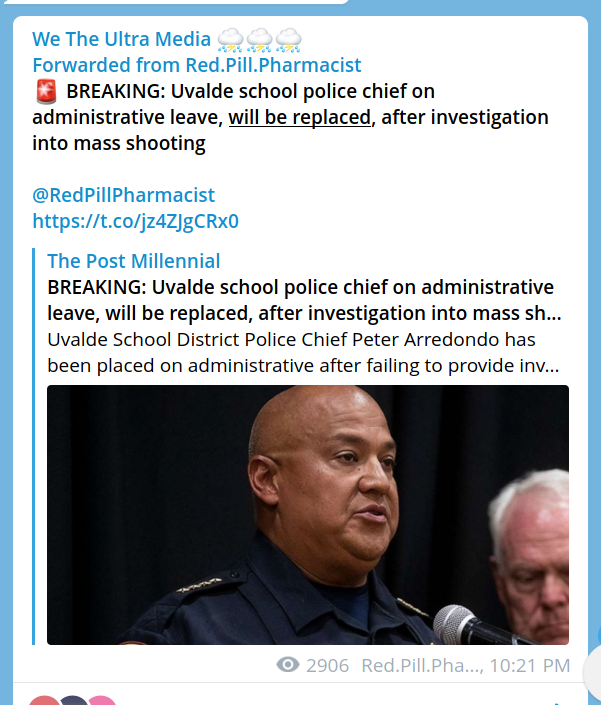Click the 2906 view count
601x705 pixels.
click(328, 665)
